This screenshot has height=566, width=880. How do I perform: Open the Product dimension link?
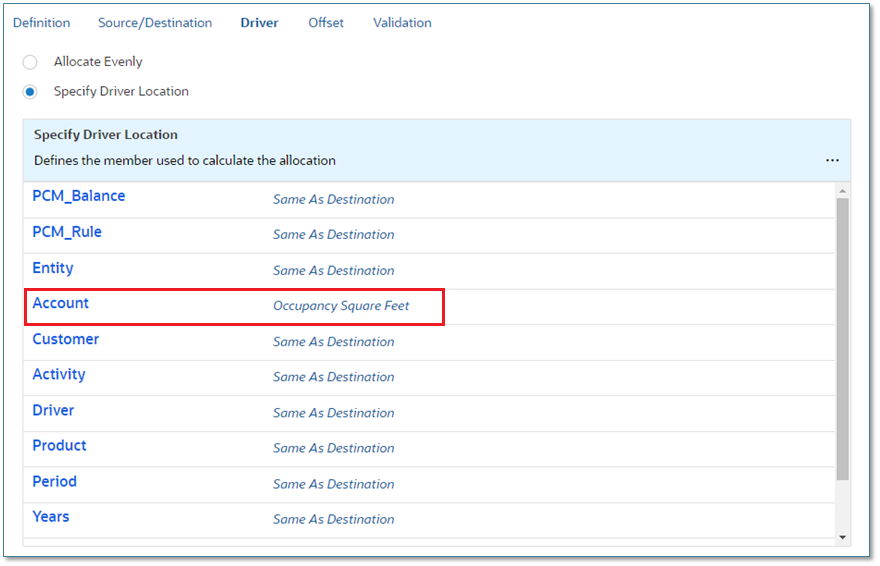tap(59, 445)
